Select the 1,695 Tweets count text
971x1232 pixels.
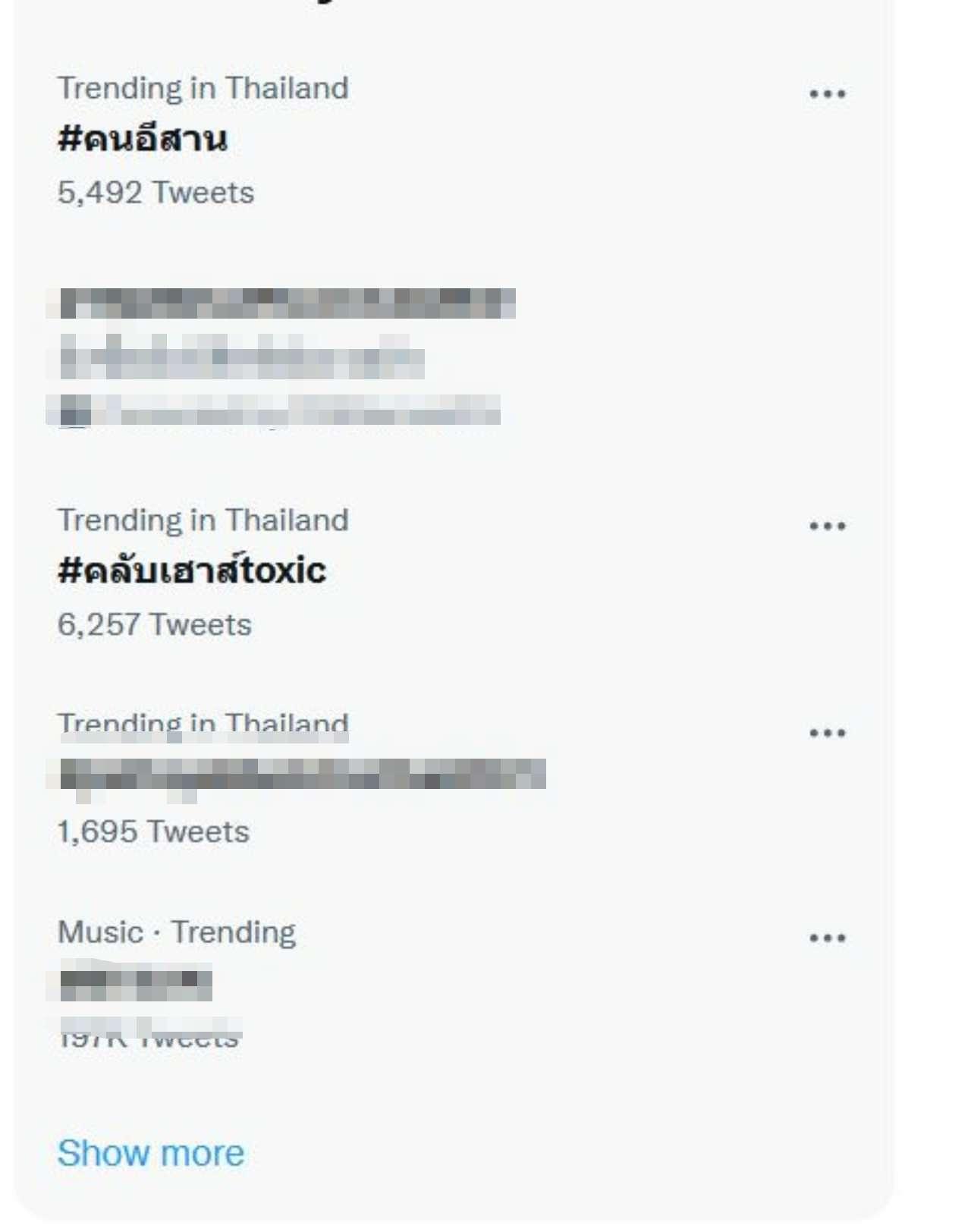(x=153, y=832)
